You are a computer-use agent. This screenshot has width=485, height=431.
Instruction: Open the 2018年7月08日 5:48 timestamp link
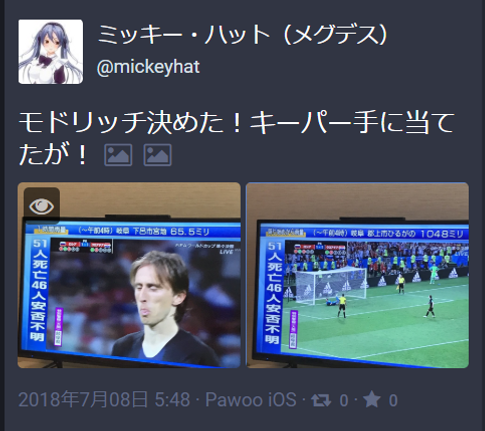coord(104,400)
